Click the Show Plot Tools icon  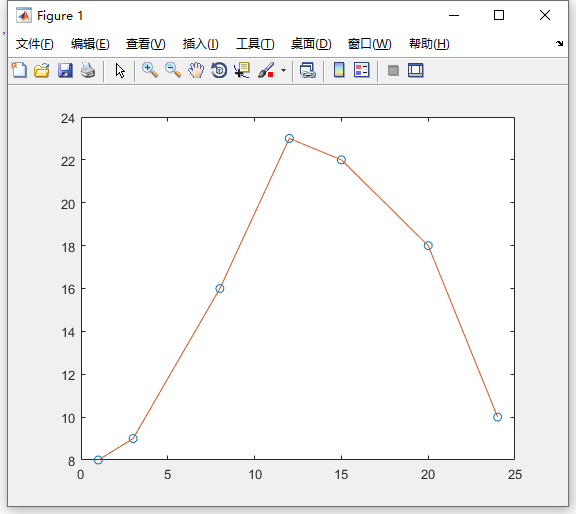click(415, 70)
